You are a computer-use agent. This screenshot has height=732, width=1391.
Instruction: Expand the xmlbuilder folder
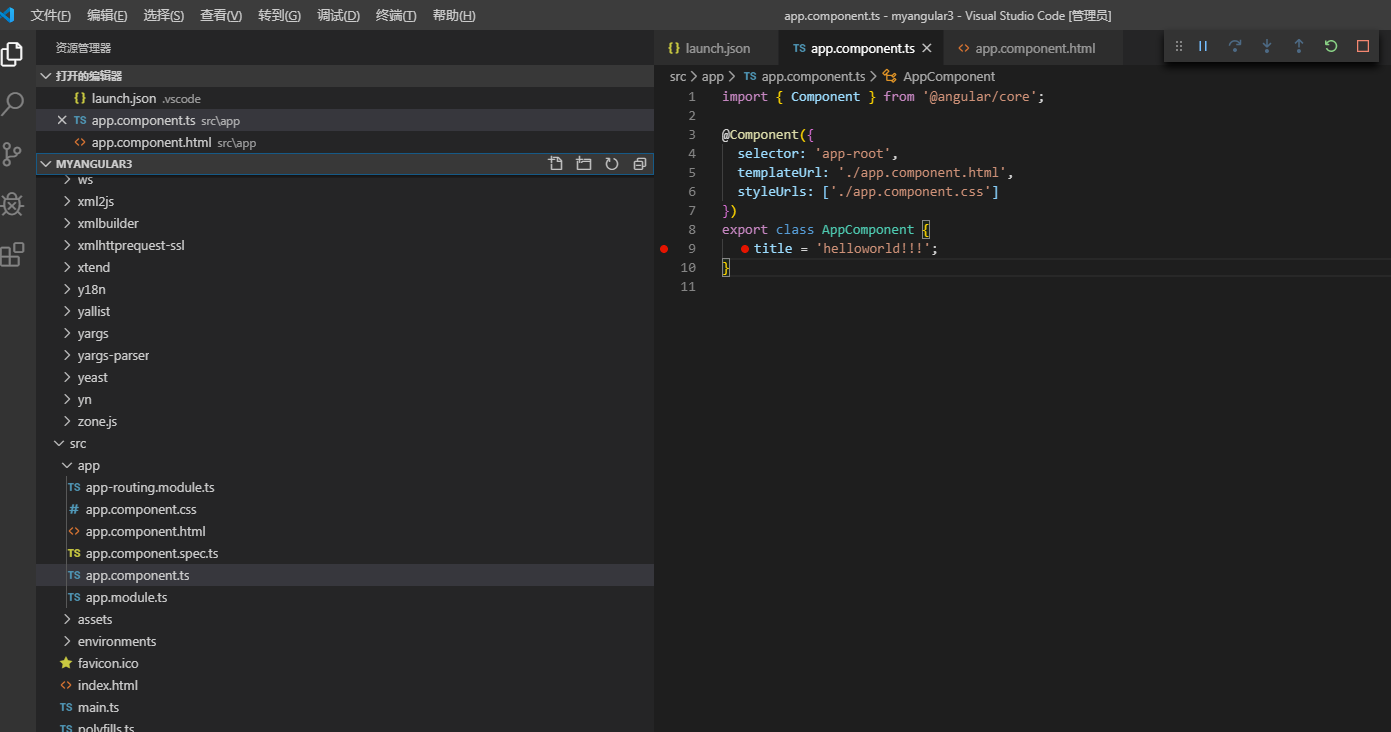click(345, 224)
